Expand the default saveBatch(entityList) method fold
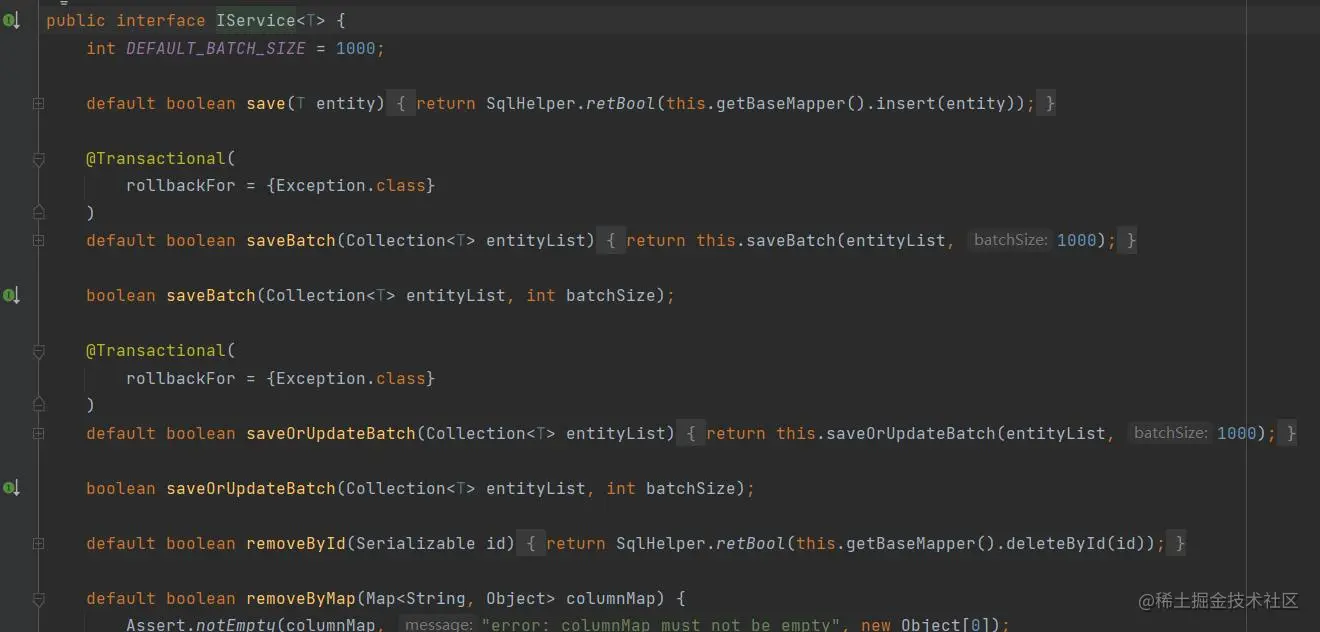This screenshot has height=632, width=1320. click(x=38, y=240)
